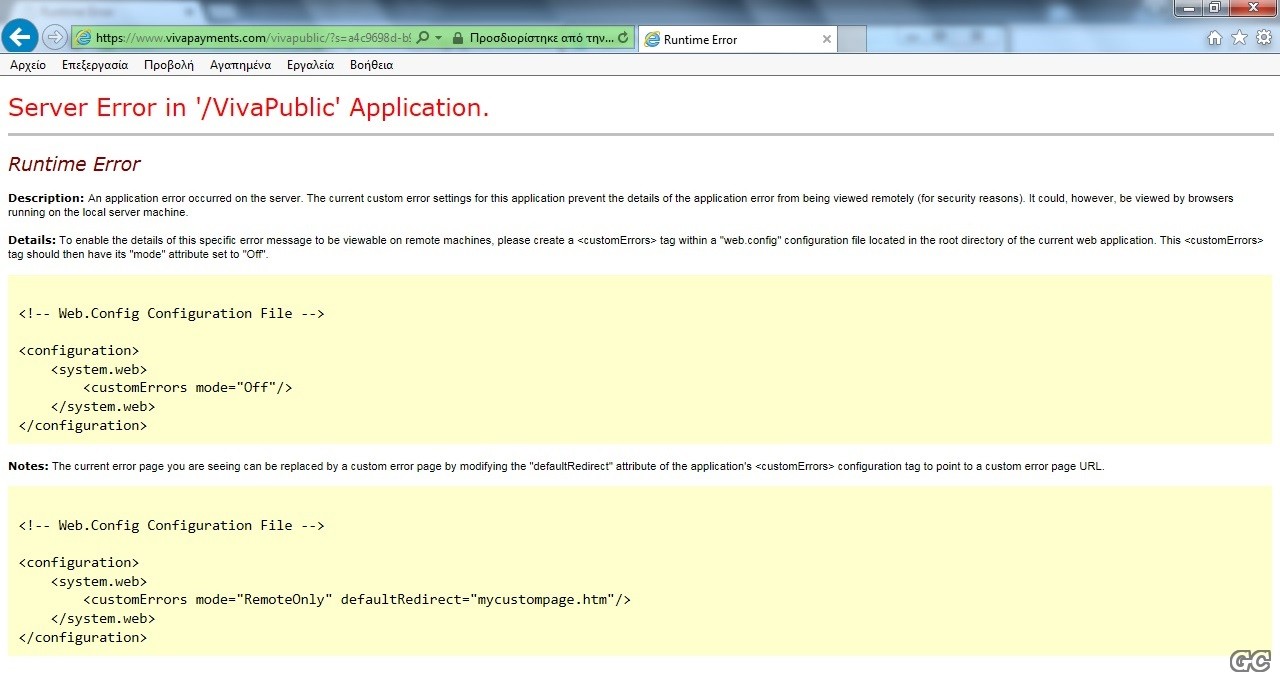Click the Προσδιορίστηκε από την security identification label
Viewport: 1280px width, 682px height.
click(541, 38)
